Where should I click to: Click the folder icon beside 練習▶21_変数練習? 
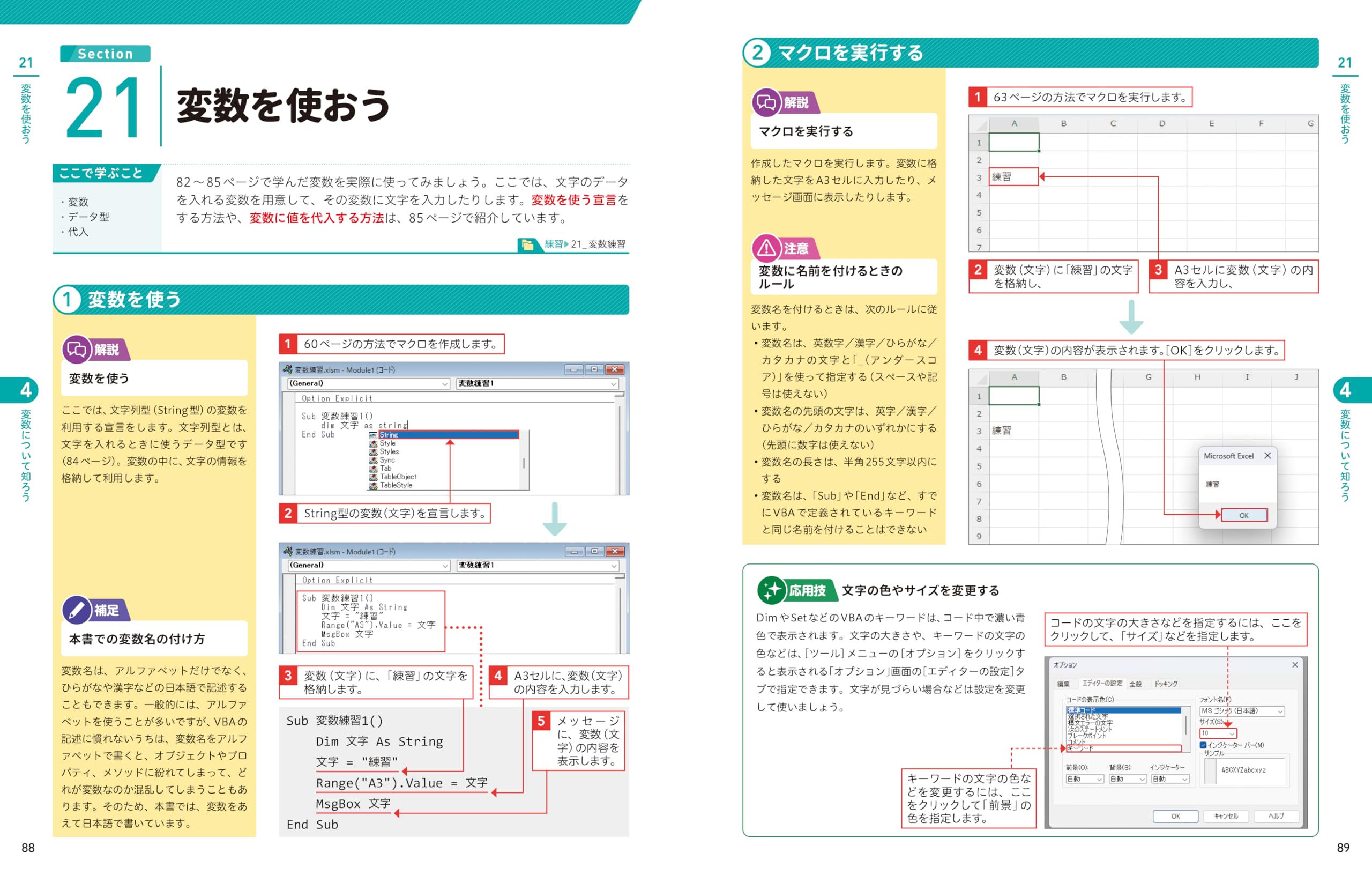tap(527, 244)
